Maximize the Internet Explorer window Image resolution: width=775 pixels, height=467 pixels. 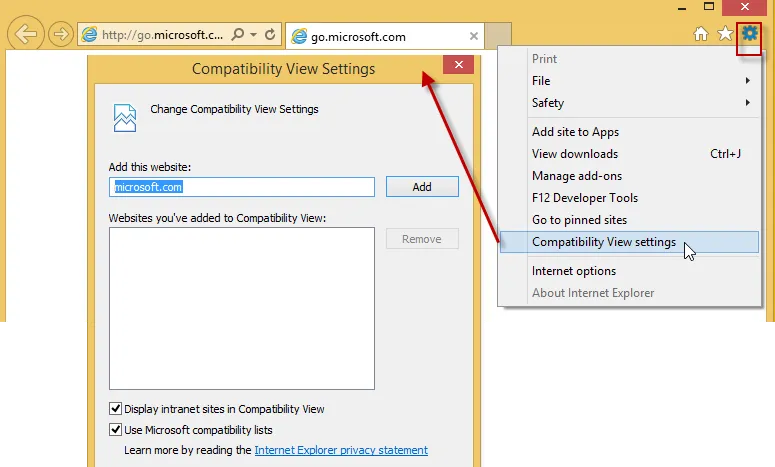(x=709, y=6)
